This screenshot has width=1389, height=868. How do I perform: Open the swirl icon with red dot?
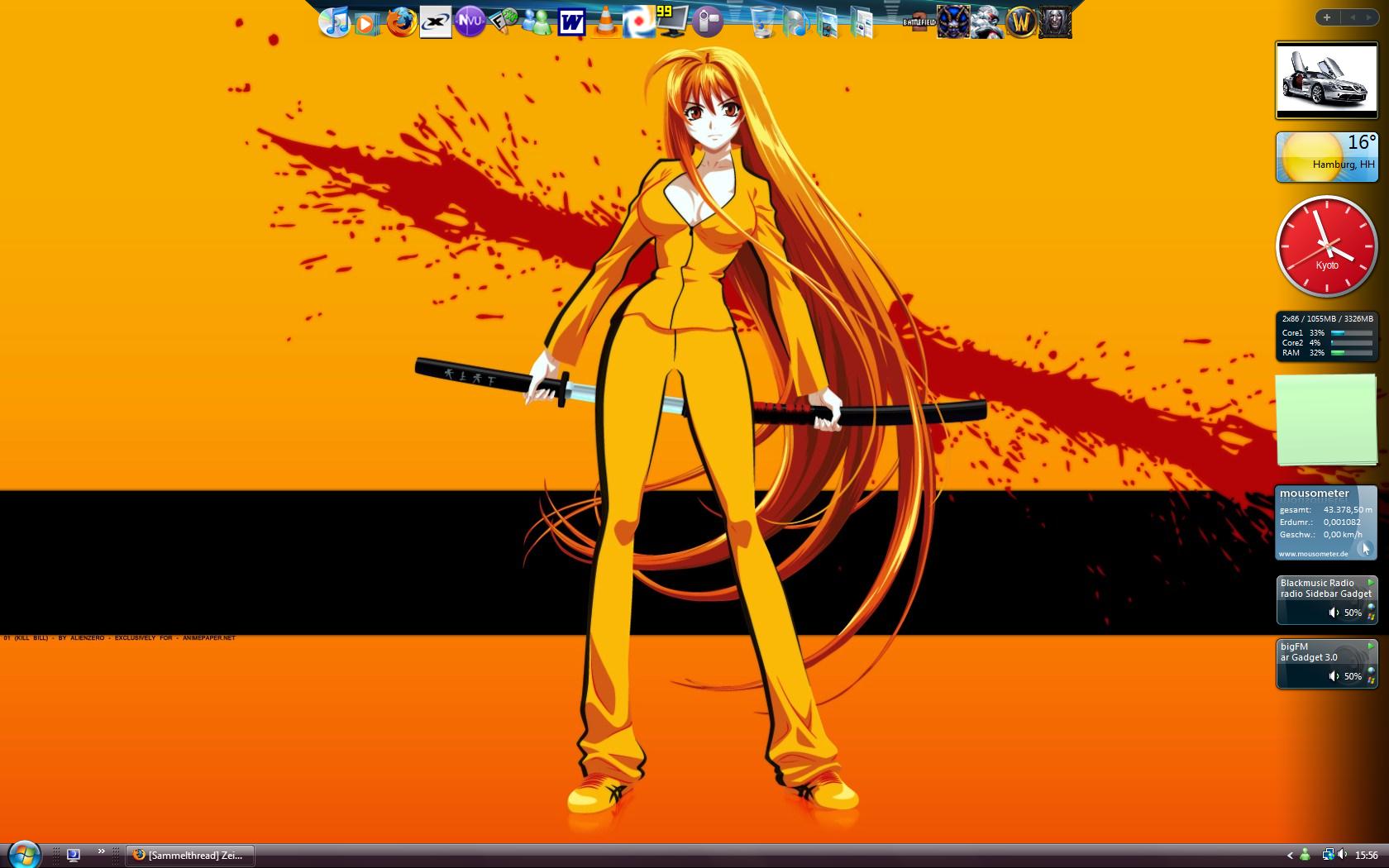tap(638, 22)
